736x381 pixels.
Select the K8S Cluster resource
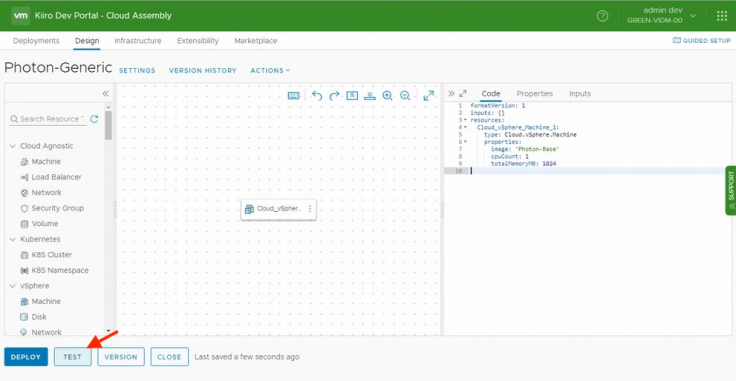coord(52,255)
